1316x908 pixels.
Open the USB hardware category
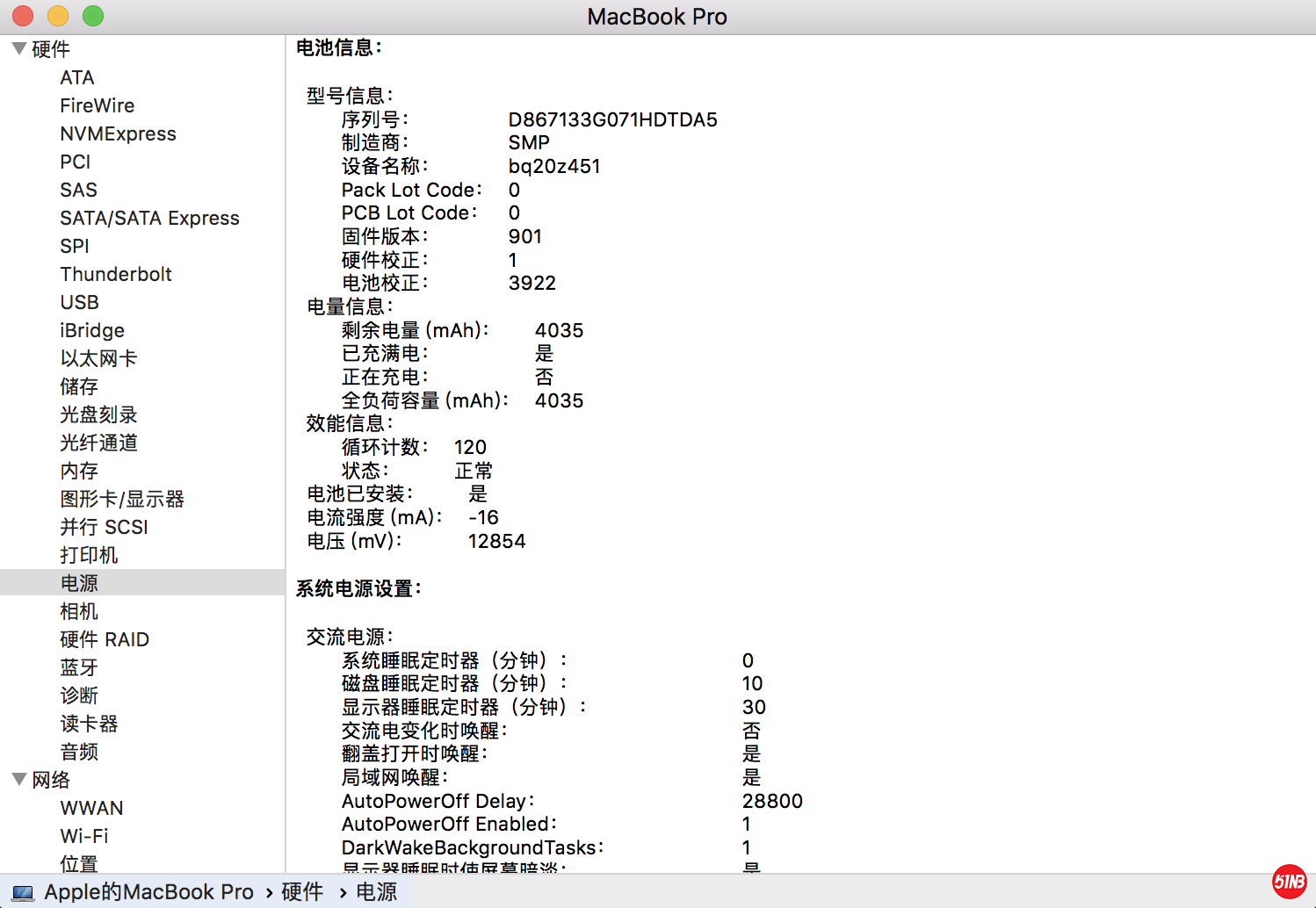click(x=79, y=302)
